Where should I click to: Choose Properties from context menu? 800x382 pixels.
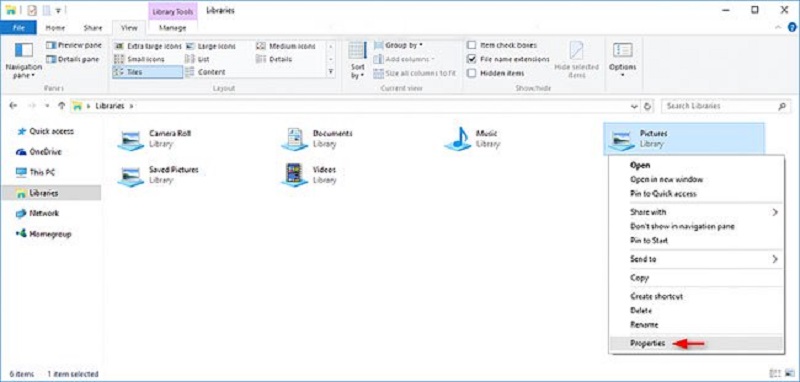pyautogui.click(x=696, y=344)
